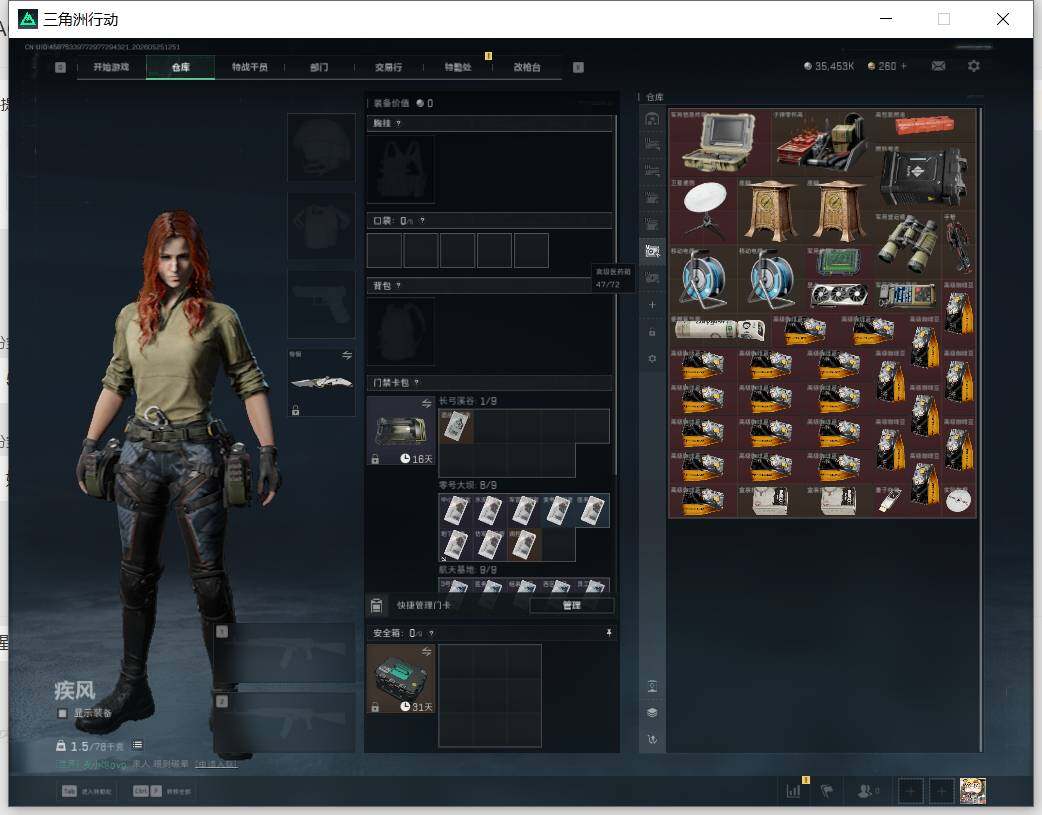The image size is (1042, 815).
Task: Select the first golden clock tower item
Action: pos(771,210)
